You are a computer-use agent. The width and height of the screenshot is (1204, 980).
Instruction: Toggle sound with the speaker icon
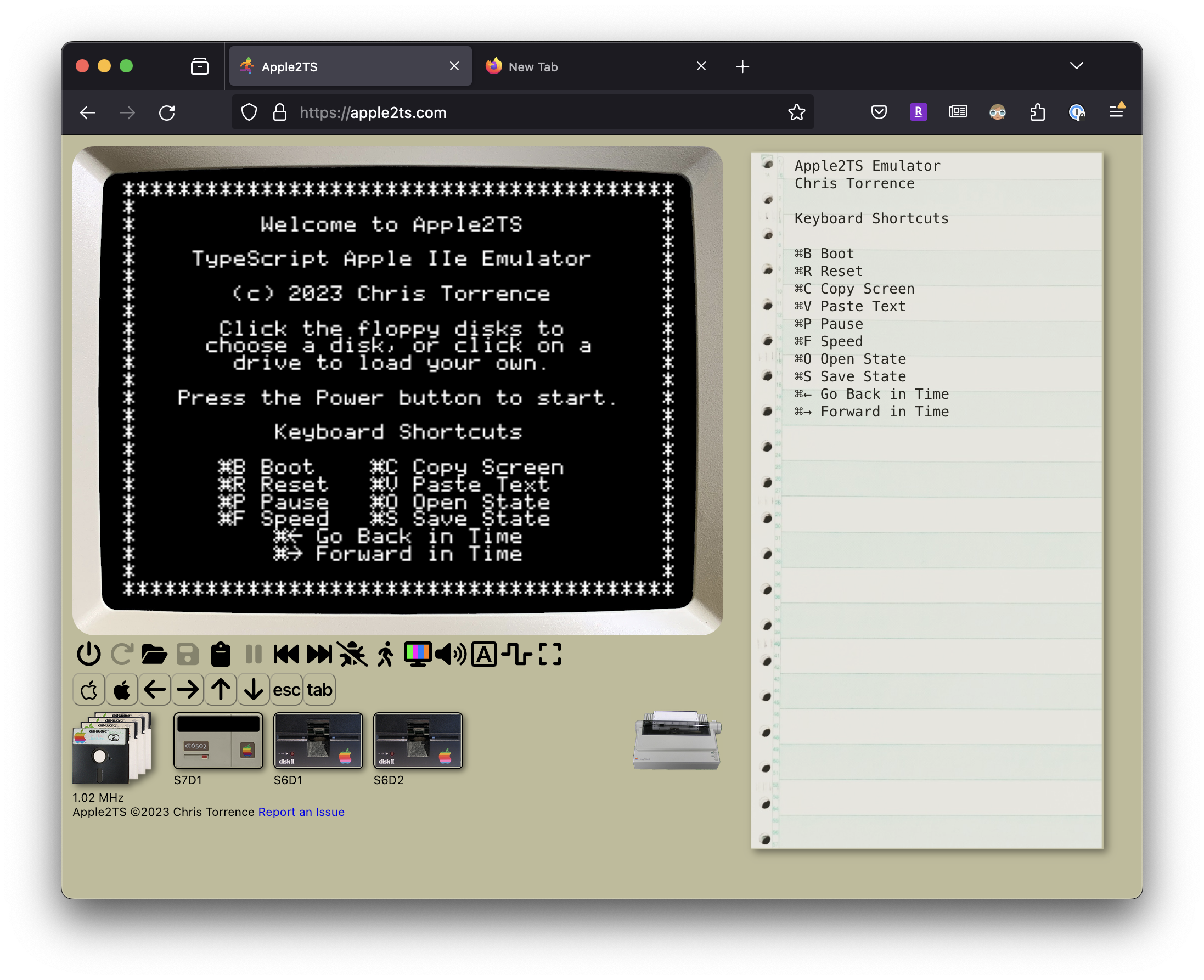[x=451, y=655]
